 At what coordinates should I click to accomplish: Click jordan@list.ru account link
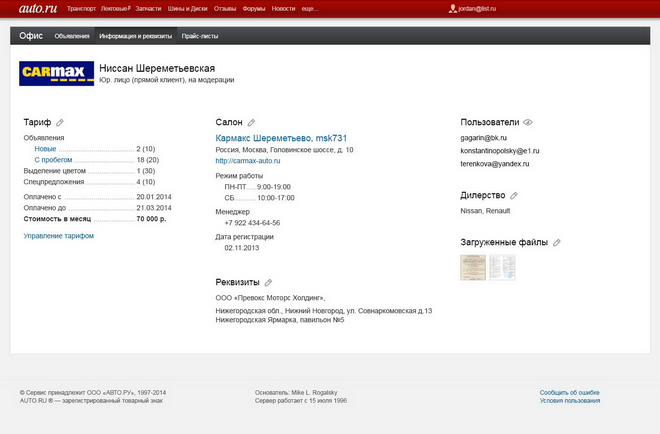point(477,8)
